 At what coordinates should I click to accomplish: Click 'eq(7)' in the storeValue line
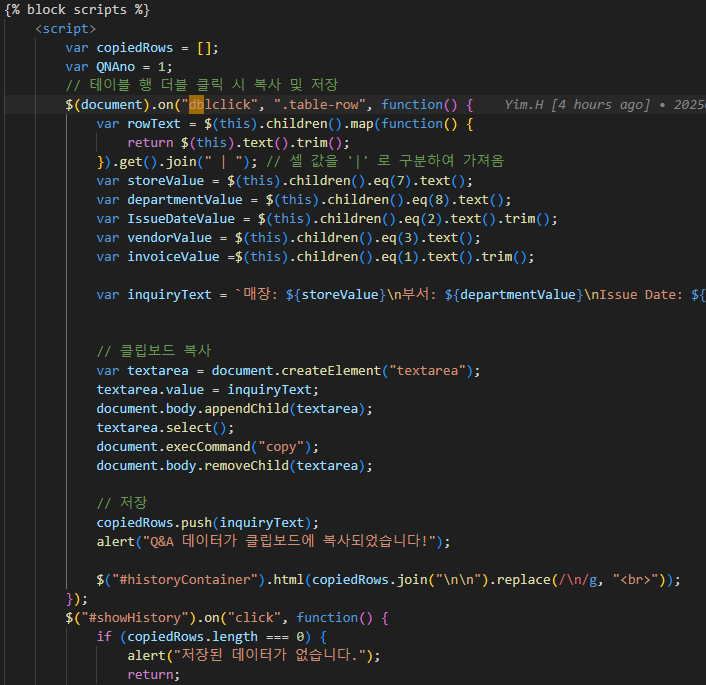pyautogui.click(x=392, y=181)
